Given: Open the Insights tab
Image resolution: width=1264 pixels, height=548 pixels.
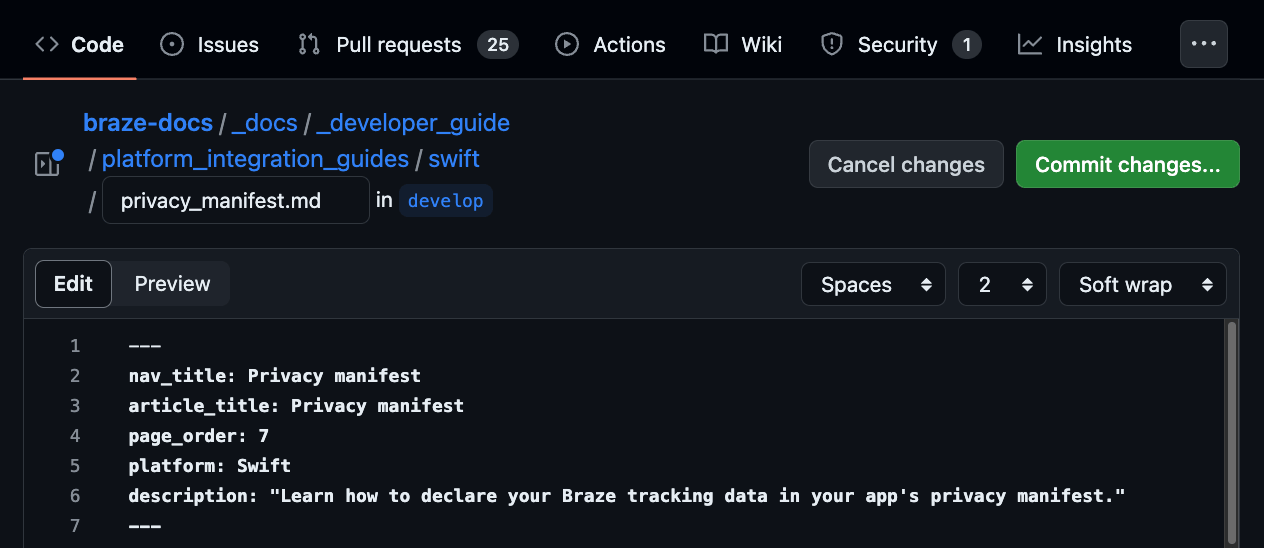Looking at the screenshot, I should click(x=1075, y=44).
